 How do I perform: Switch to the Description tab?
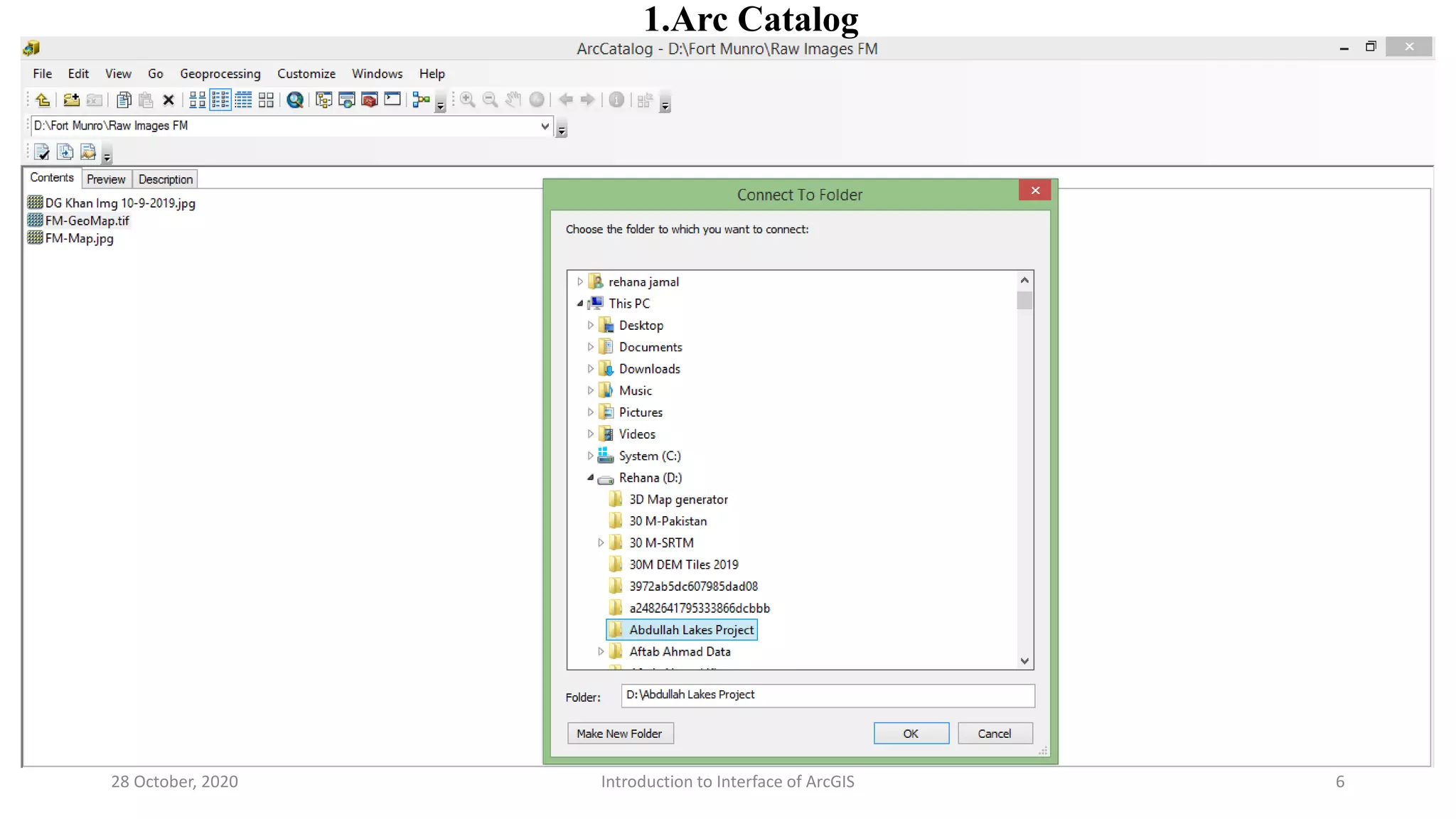click(x=166, y=180)
